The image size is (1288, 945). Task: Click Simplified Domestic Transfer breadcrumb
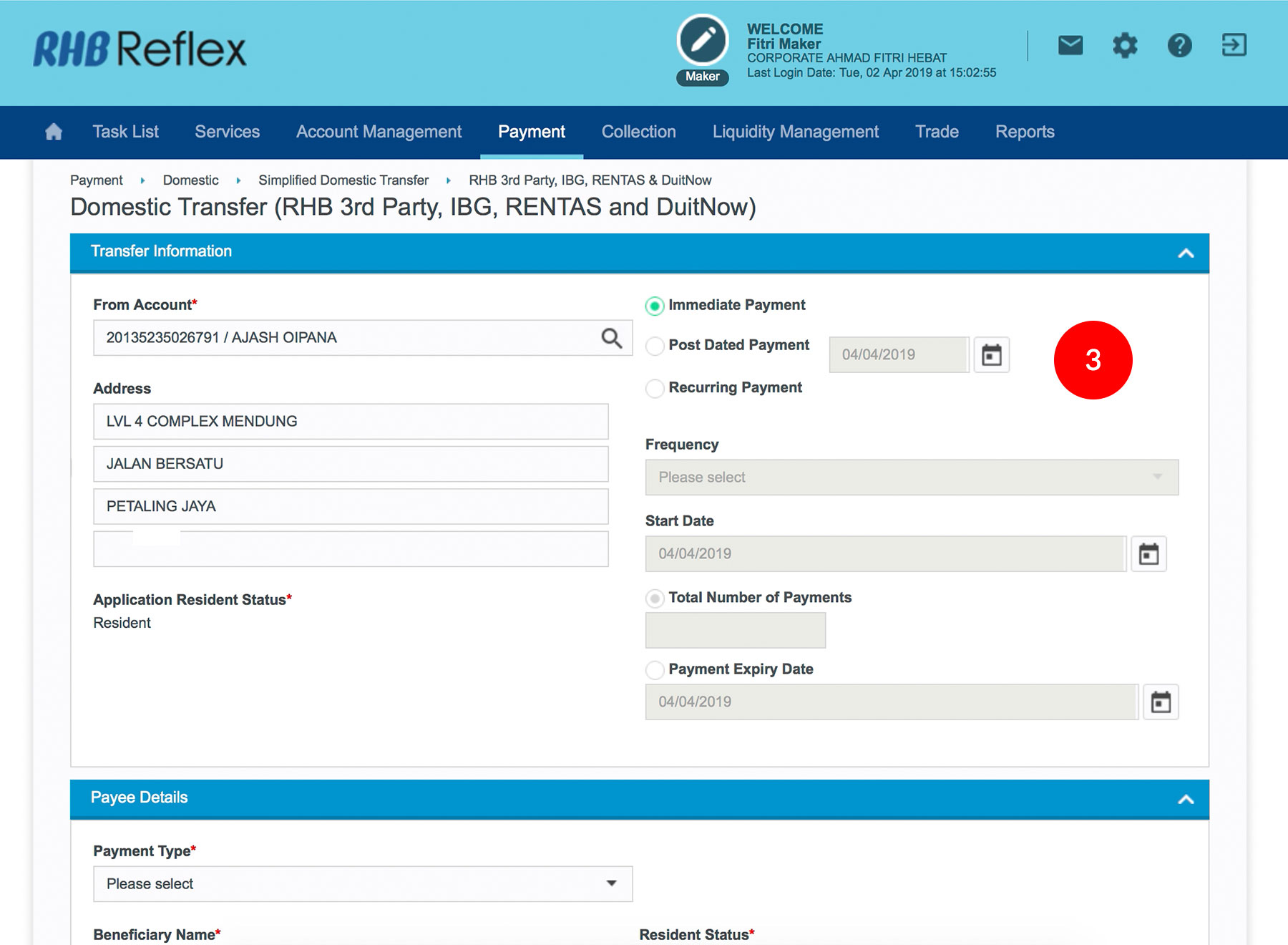pyautogui.click(x=343, y=180)
